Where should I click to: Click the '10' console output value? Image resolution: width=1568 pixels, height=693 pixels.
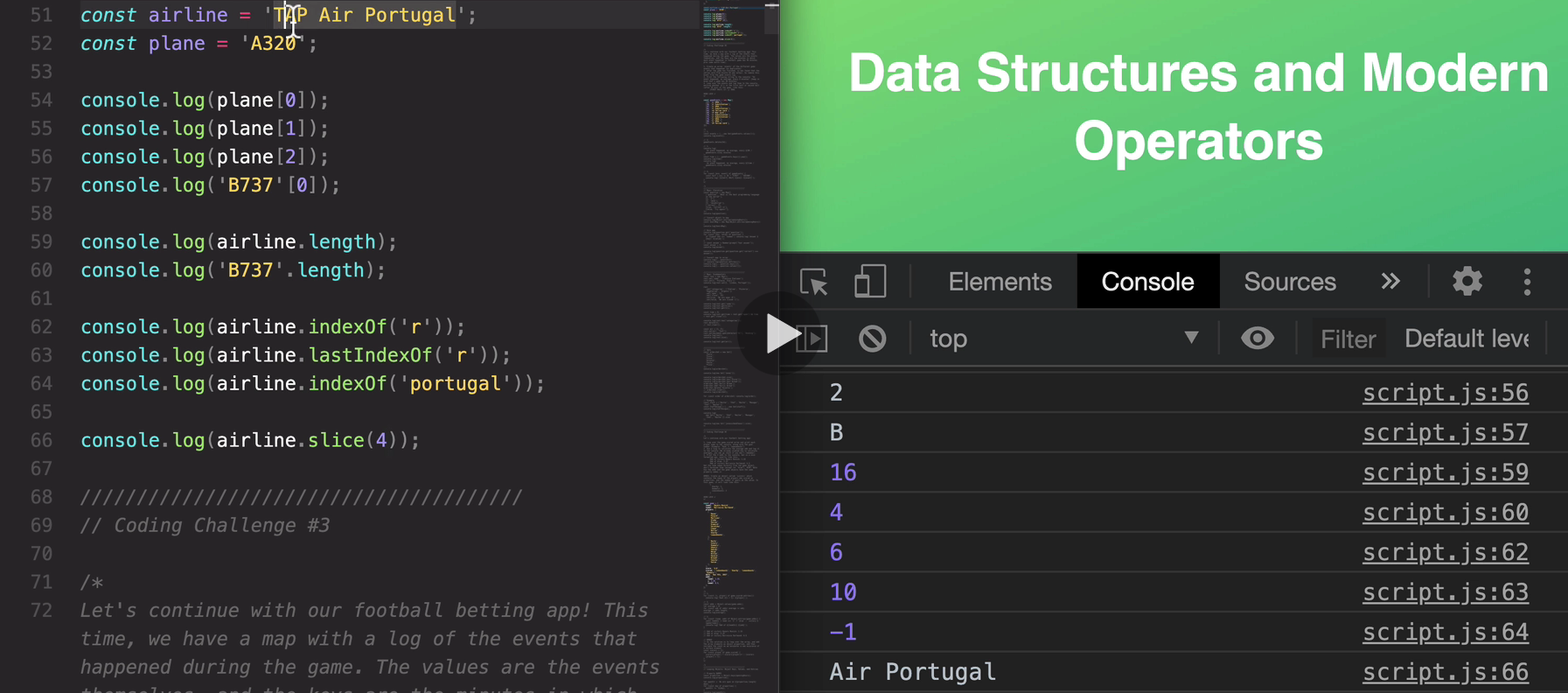[x=842, y=592]
